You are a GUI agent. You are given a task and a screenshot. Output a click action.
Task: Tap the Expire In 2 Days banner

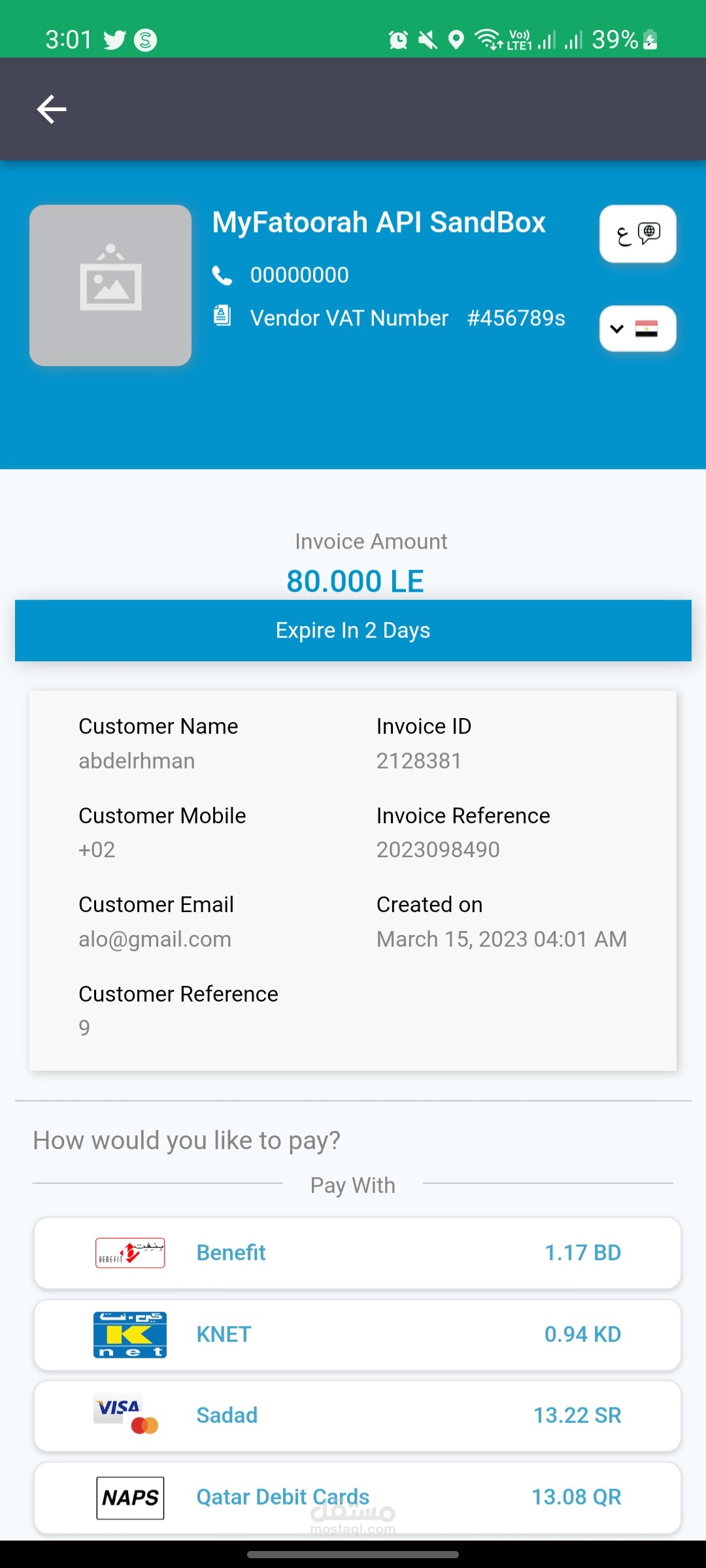[353, 630]
